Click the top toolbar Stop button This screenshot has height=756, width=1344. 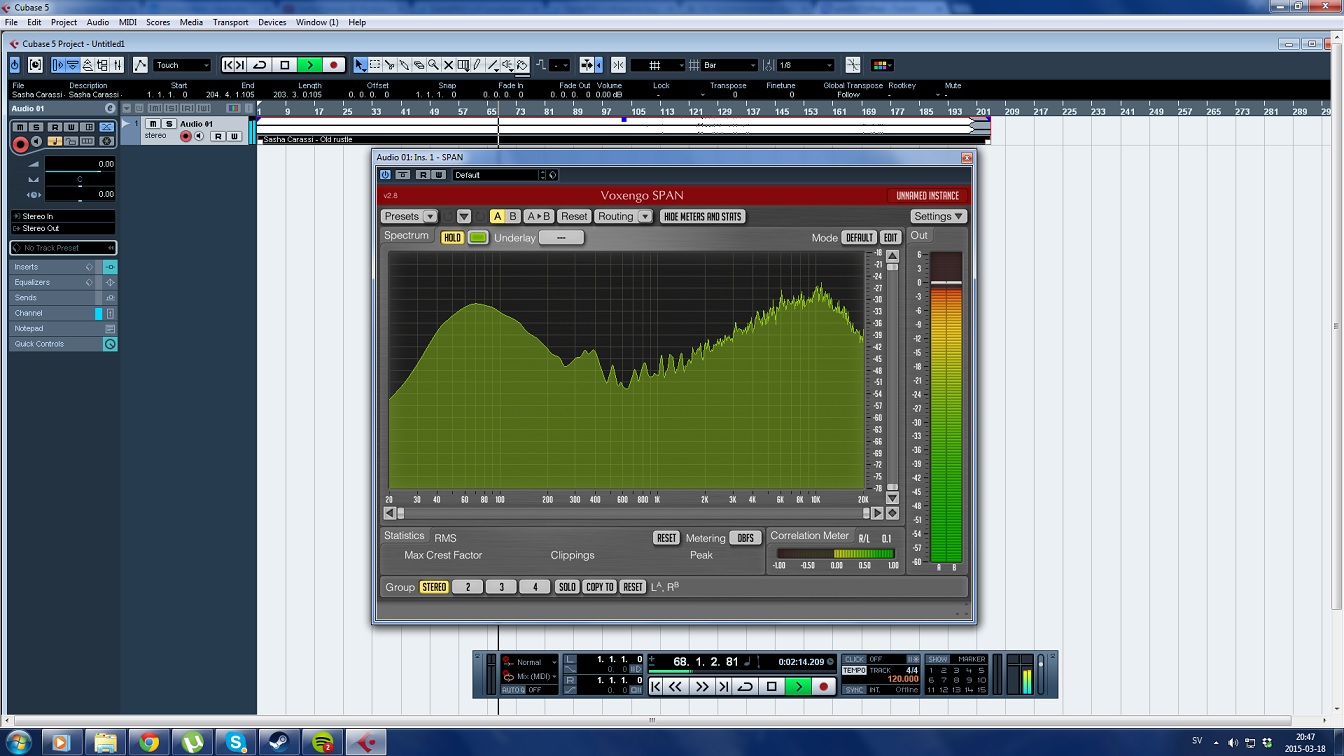(285, 65)
